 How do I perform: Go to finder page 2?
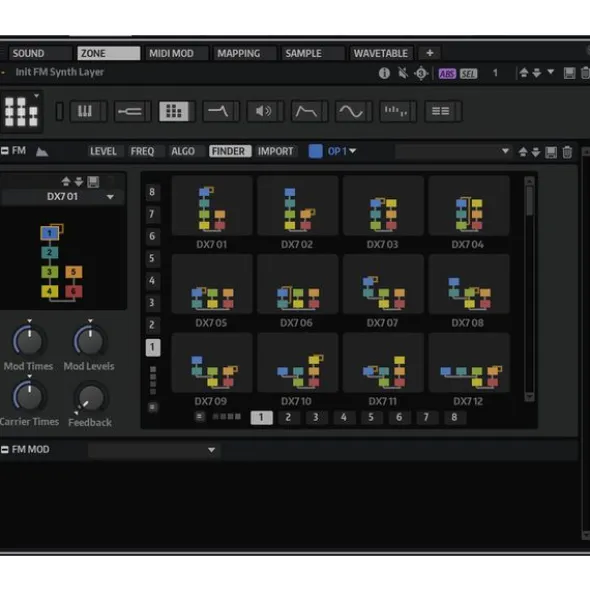pyautogui.click(x=288, y=417)
